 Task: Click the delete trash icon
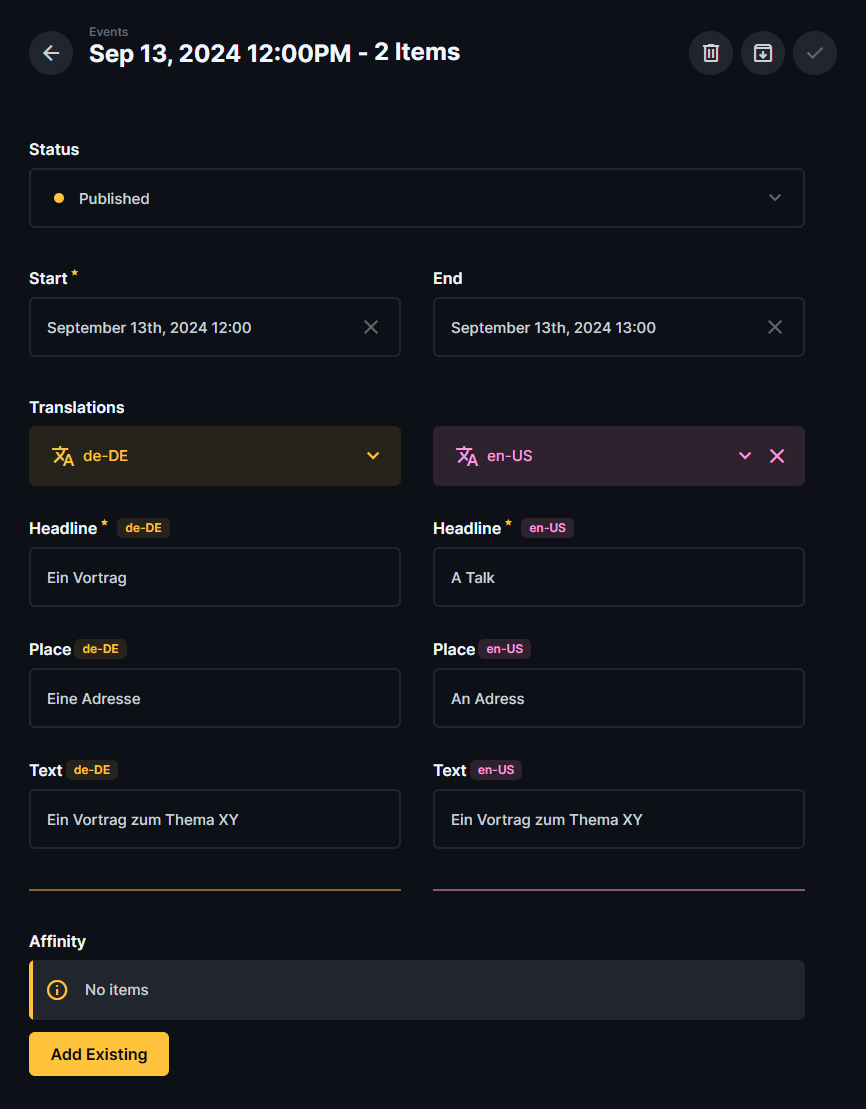pyautogui.click(x=711, y=53)
